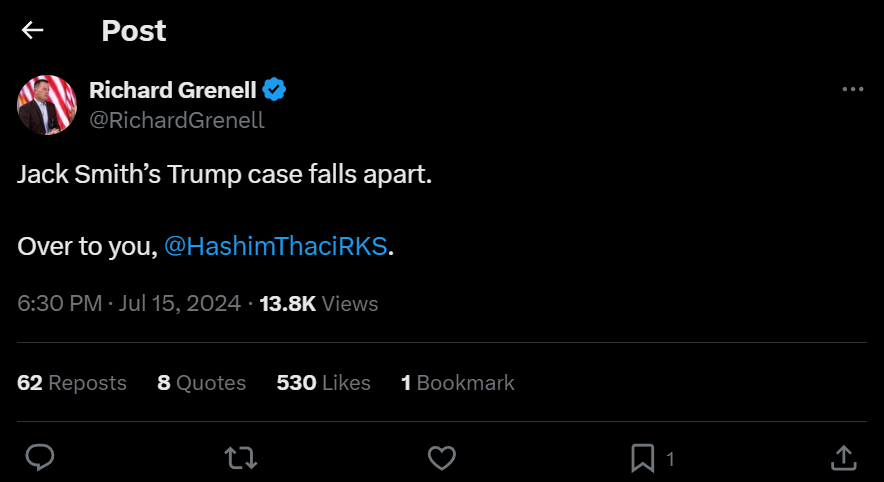Follow the @HashimThaciRKS mention link
The width and height of the screenshot is (884, 482).
275,246
